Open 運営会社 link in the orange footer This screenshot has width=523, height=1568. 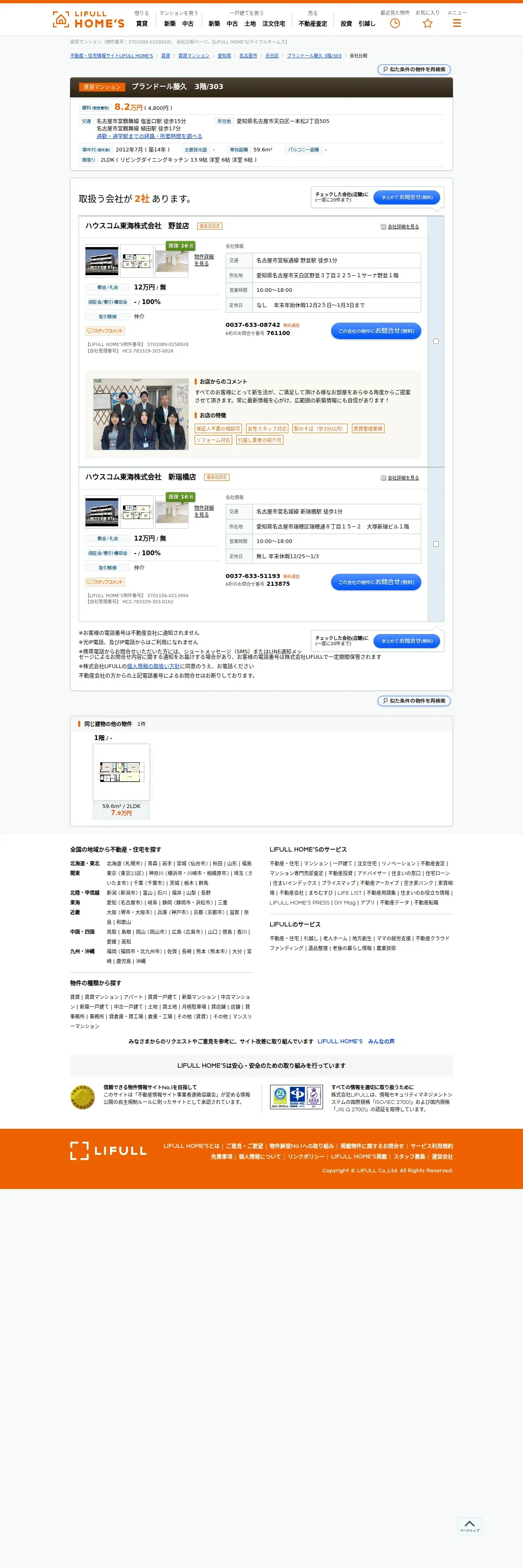pyautogui.click(x=443, y=1156)
